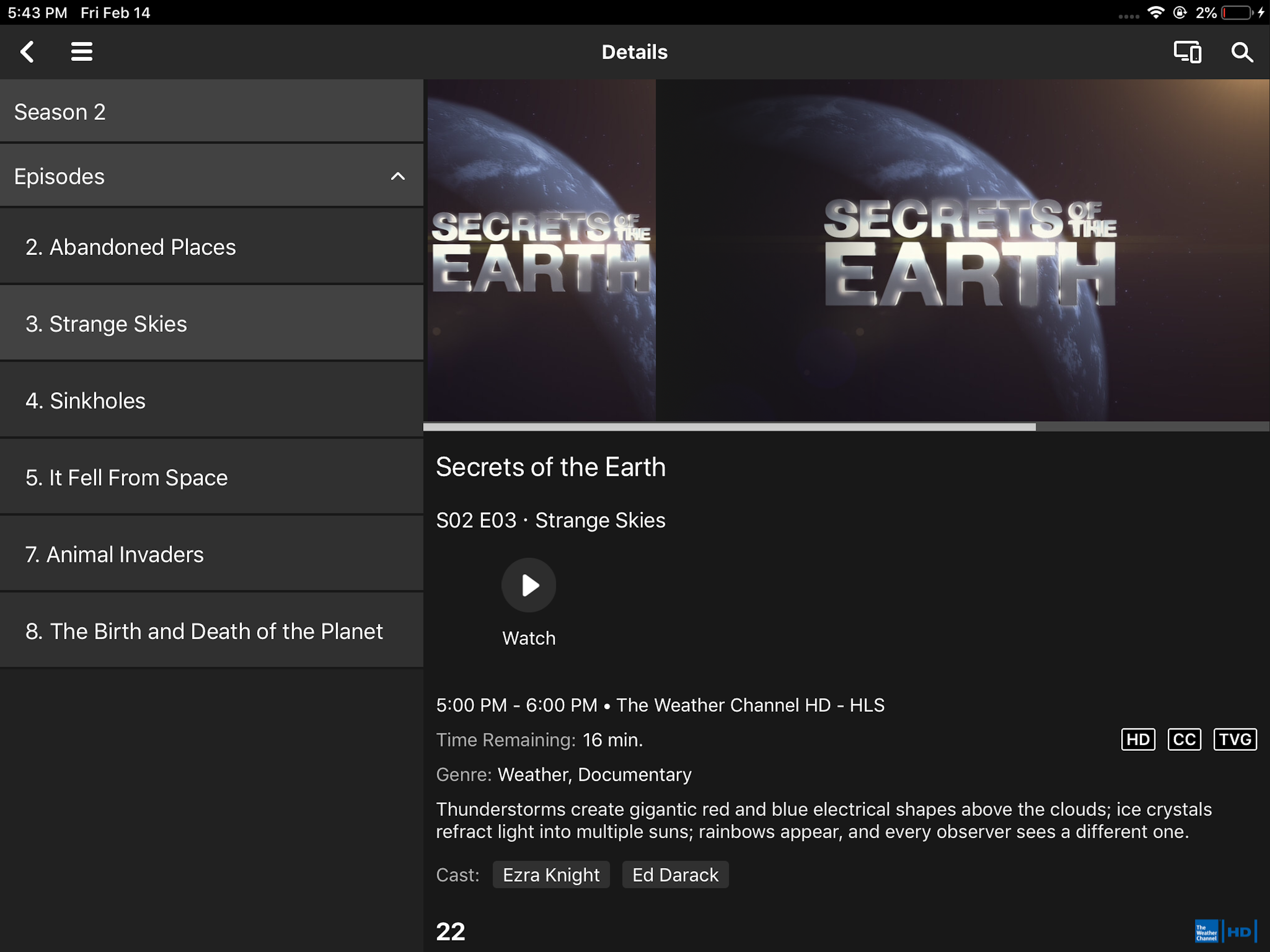This screenshot has width=1270, height=952.
Task: Tap the S02 E03 · Strange Skies subtitle
Action: click(550, 520)
